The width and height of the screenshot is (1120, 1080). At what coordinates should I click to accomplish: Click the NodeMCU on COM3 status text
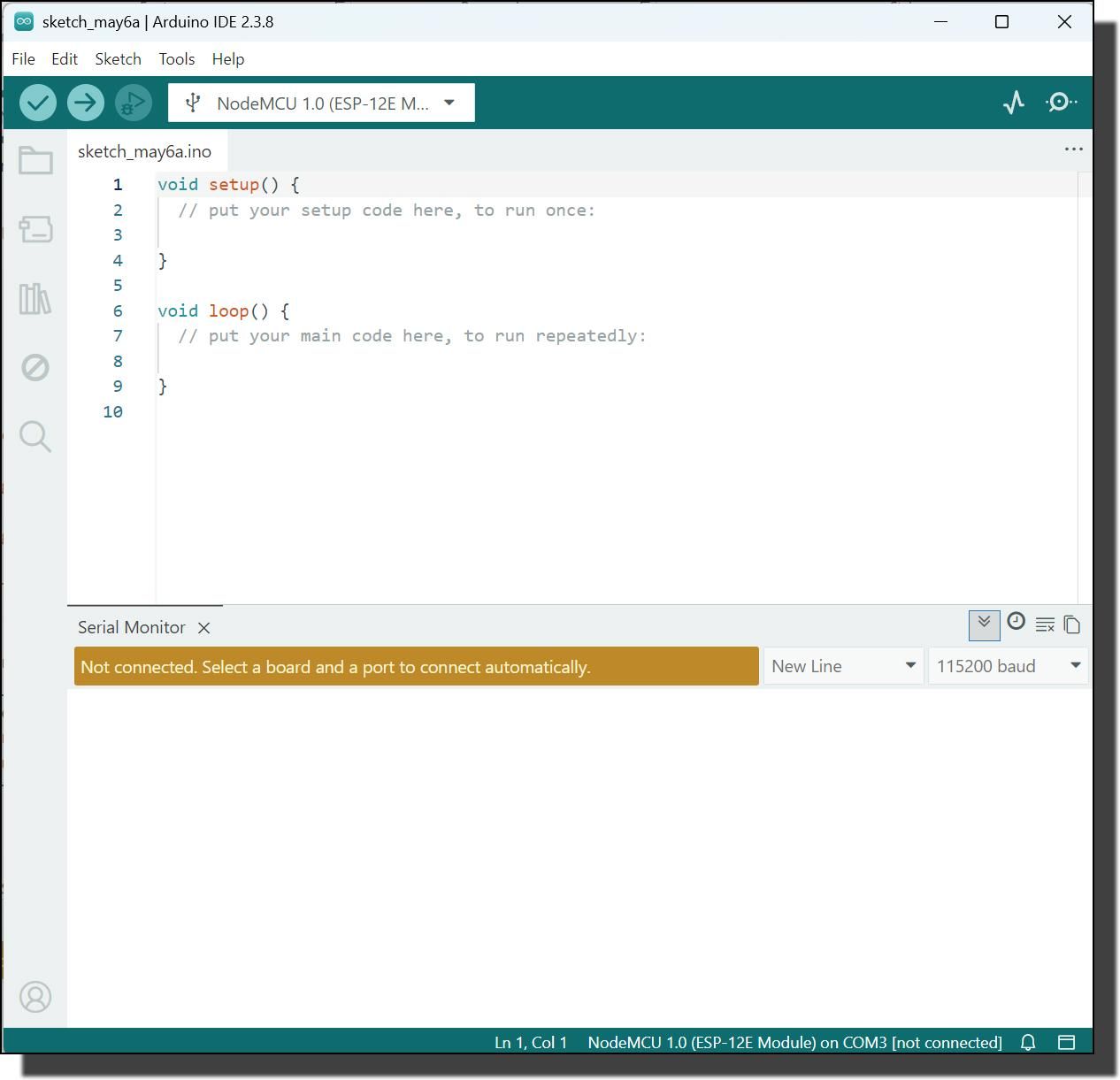click(794, 1043)
